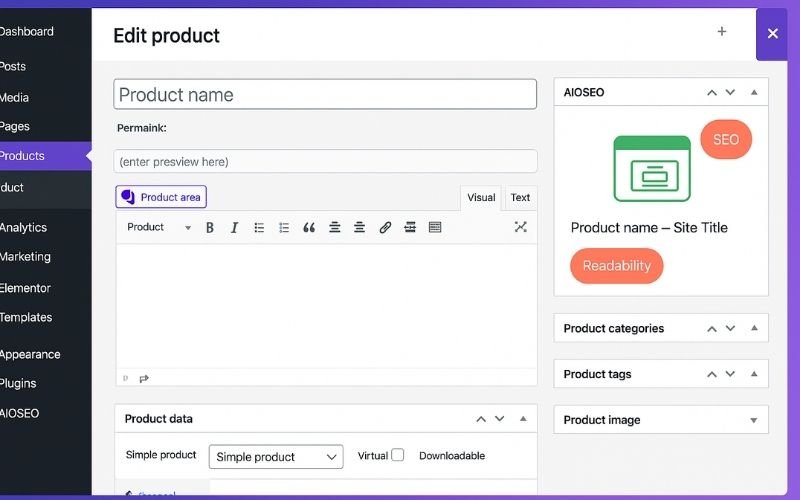The image size is (800, 500).
Task: Select Products in the sidebar
Action: pos(45,156)
